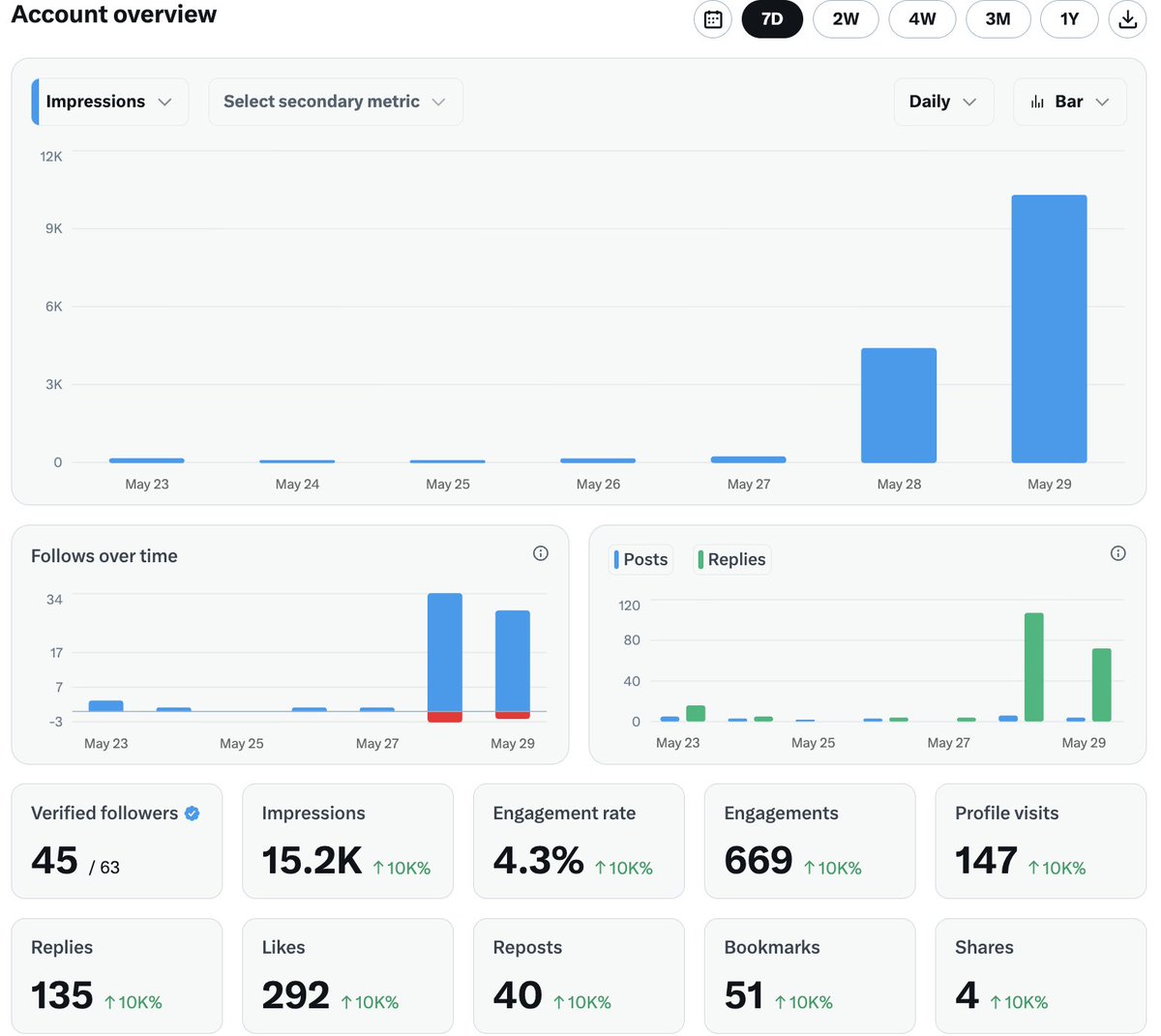Select the 1Y time range
The width and height of the screenshot is (1161, 1036).
[x=1069, y=19]
